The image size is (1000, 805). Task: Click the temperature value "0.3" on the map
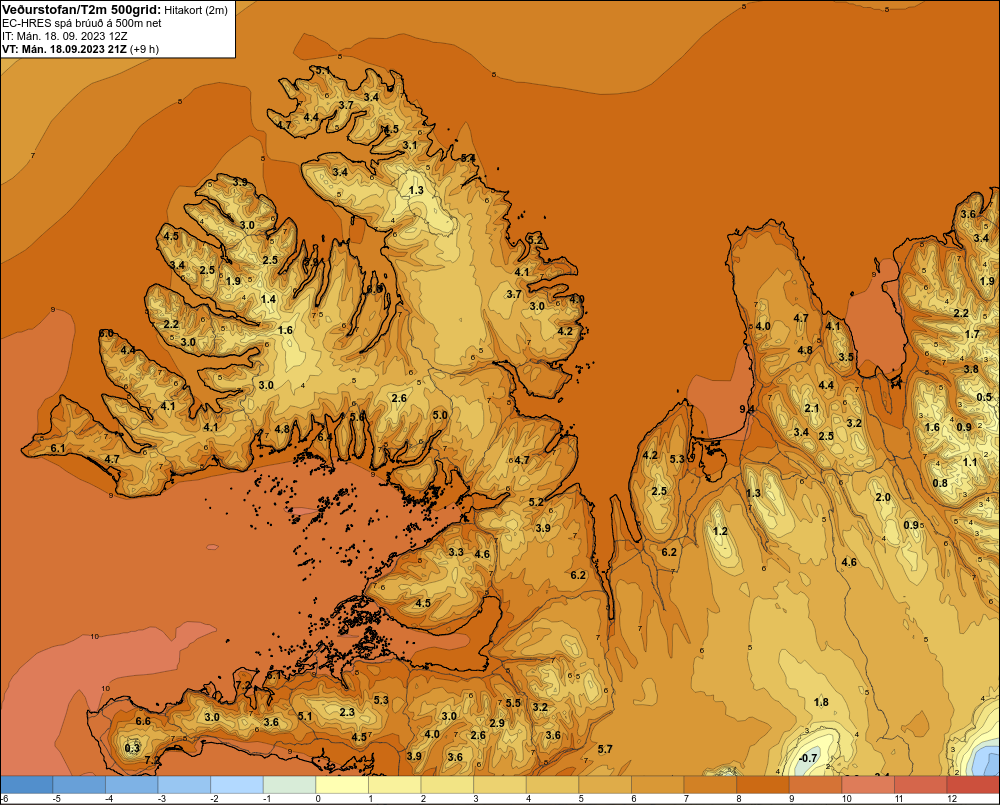[132, 748]
